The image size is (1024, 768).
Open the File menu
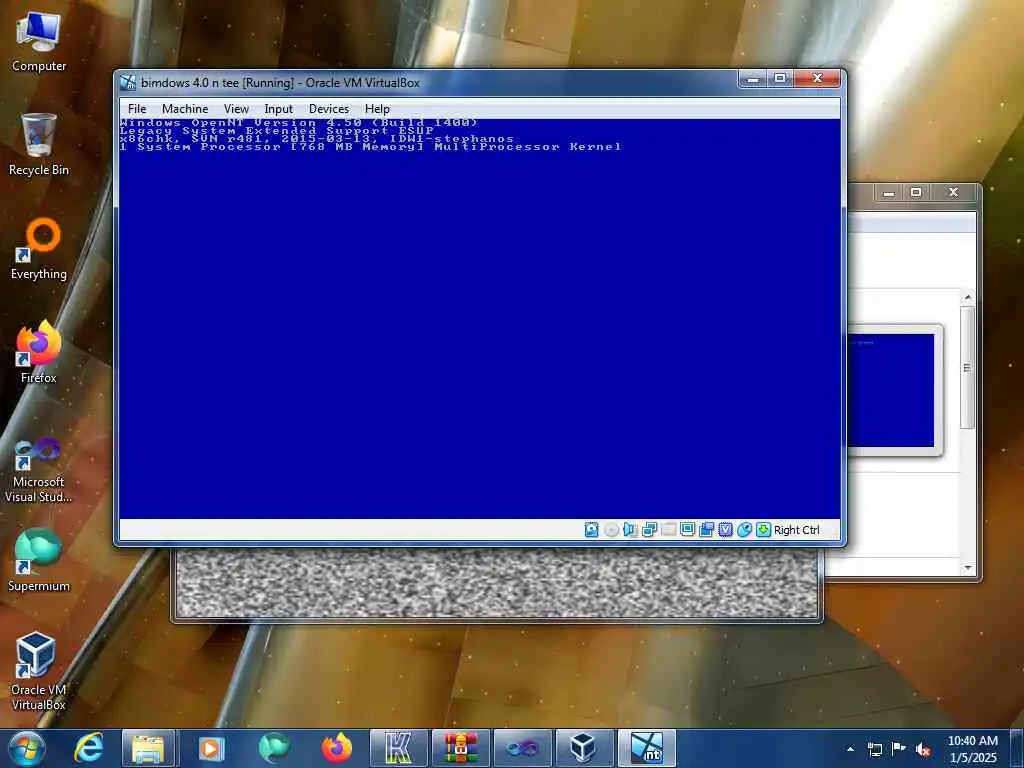point(137,108)
